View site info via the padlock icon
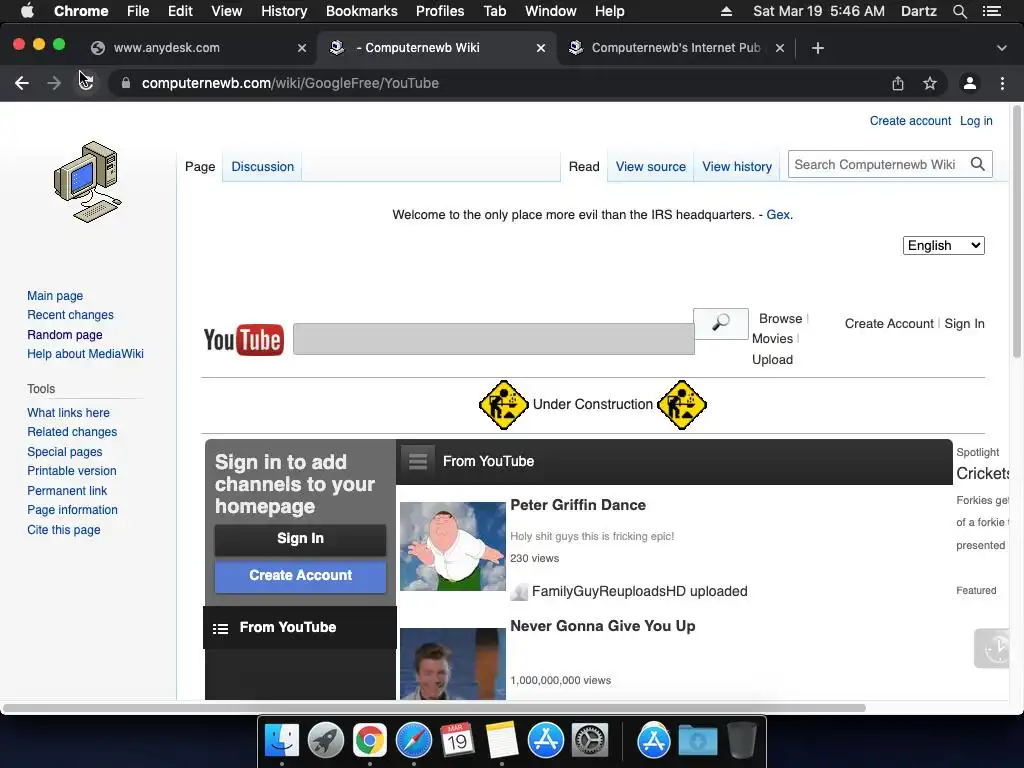The width and height of the screenshot is (1024, 768). click(126, 83)
